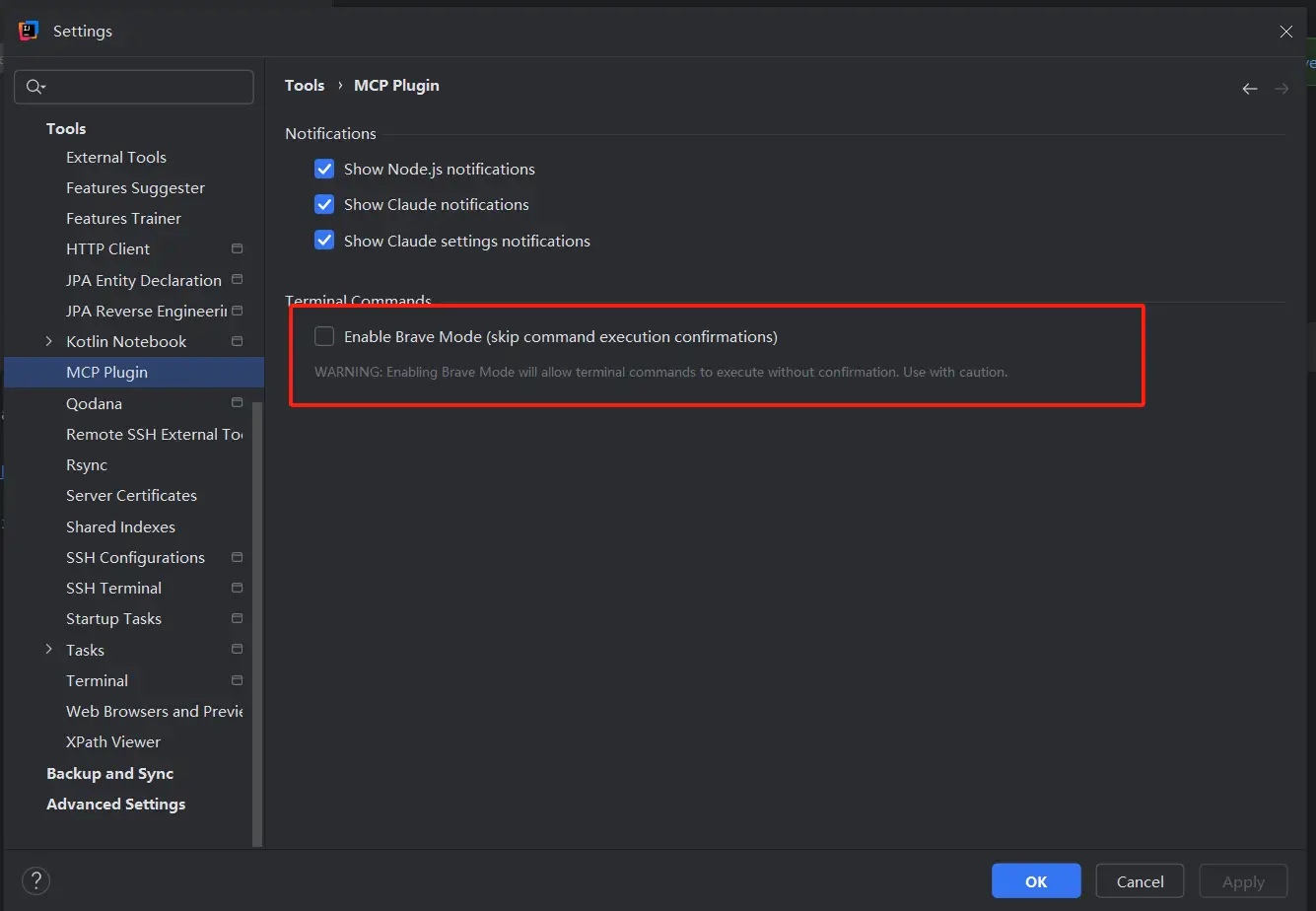1316x911 pixels.
Task: Open JPA Reverse Engineering settings
Action: 146,311
